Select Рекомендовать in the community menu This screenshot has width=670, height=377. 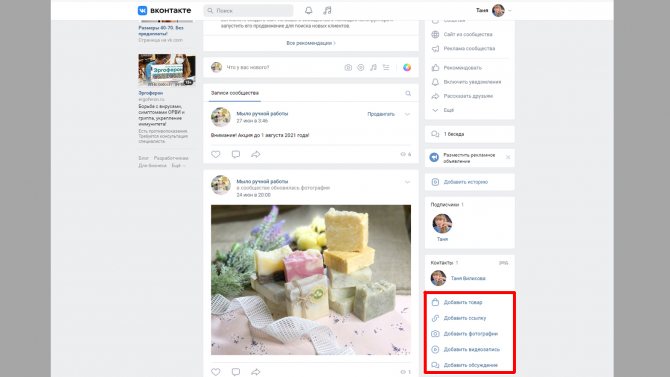tap(462, 68)
